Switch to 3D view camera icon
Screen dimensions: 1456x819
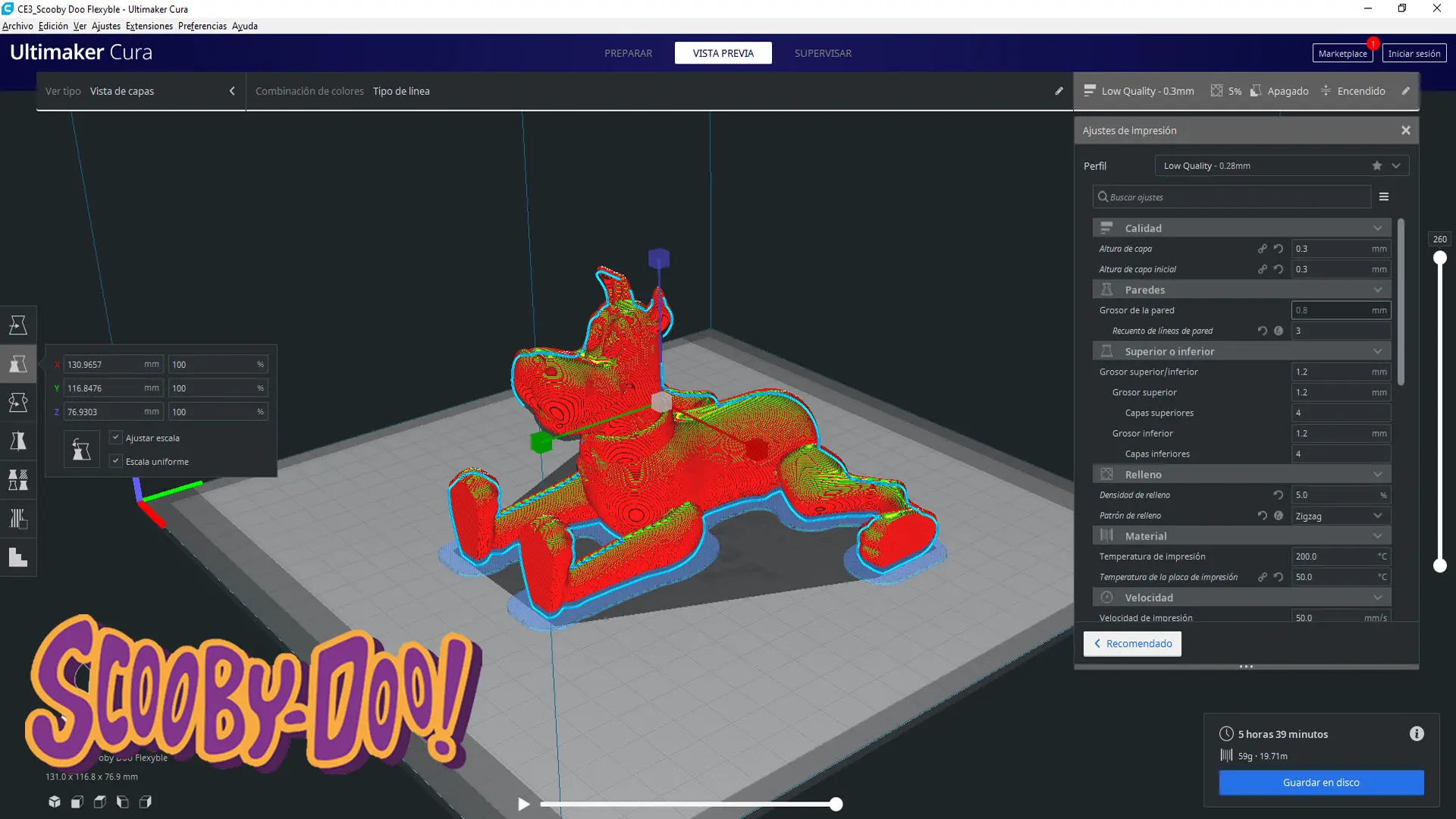click(55, 802)
